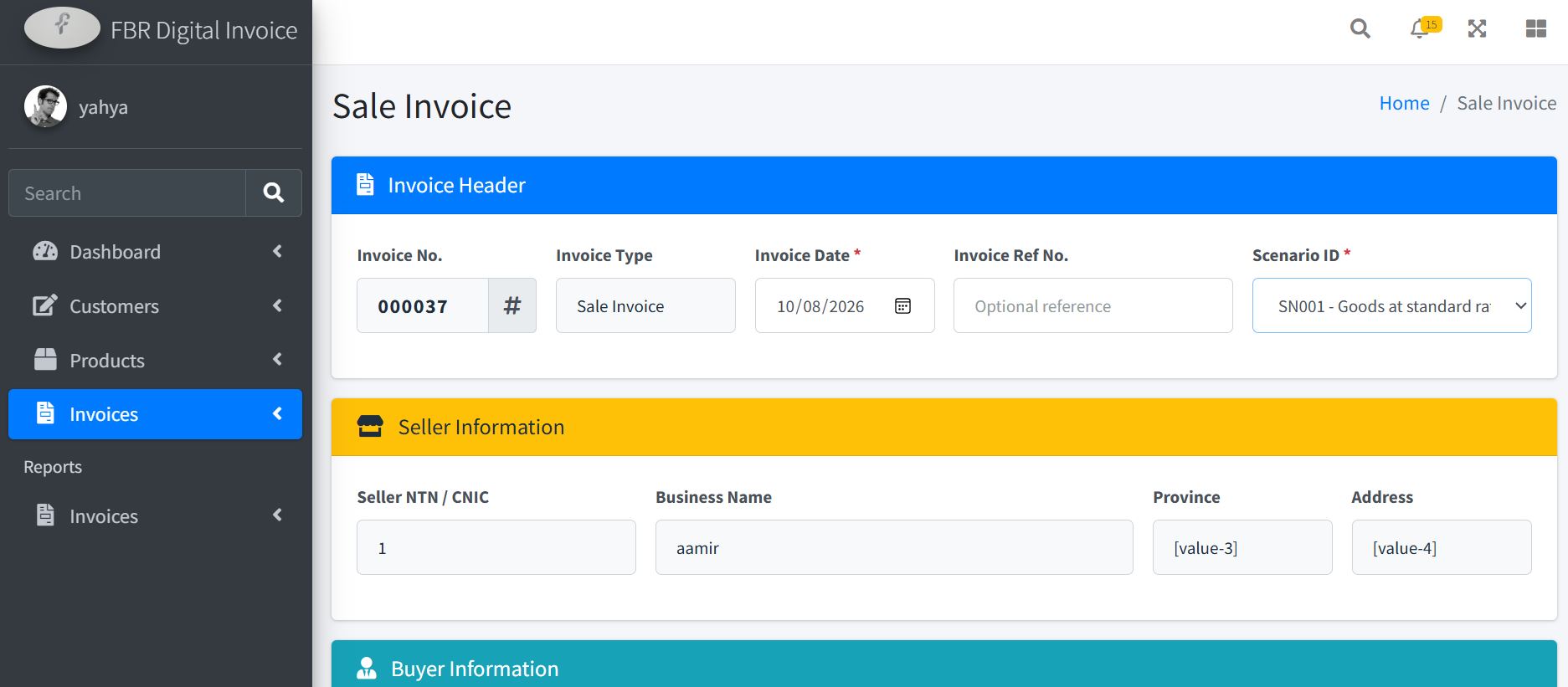Click the Sale Invoice page heading

click(x=422, y=106)
